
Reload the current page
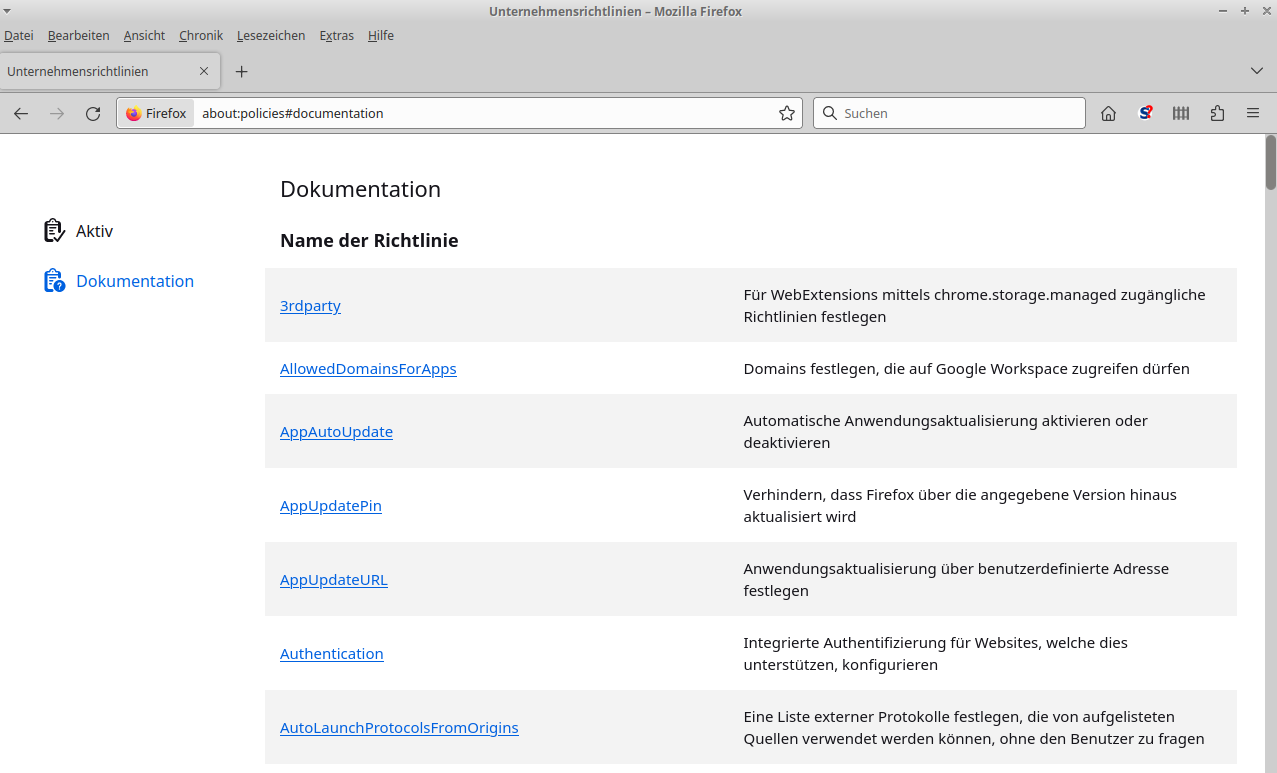pyautogui.click(x=93, y=114)
